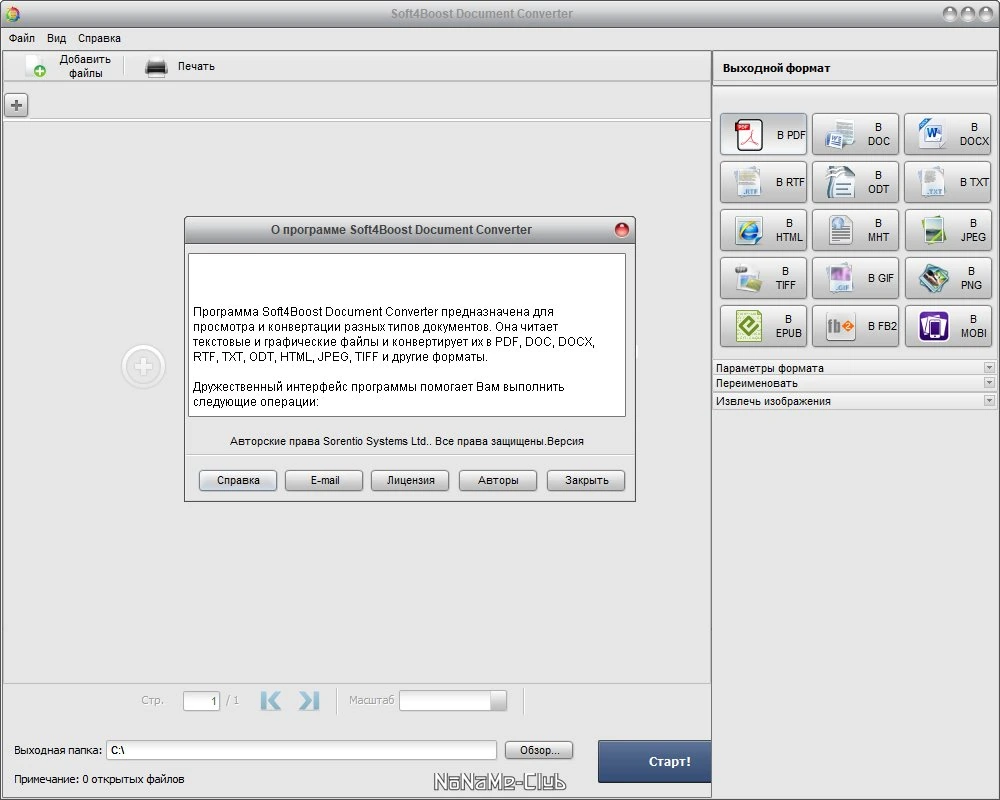Select the To TXT format
This screenshot has height=800, width=1000.
(948, 182)
